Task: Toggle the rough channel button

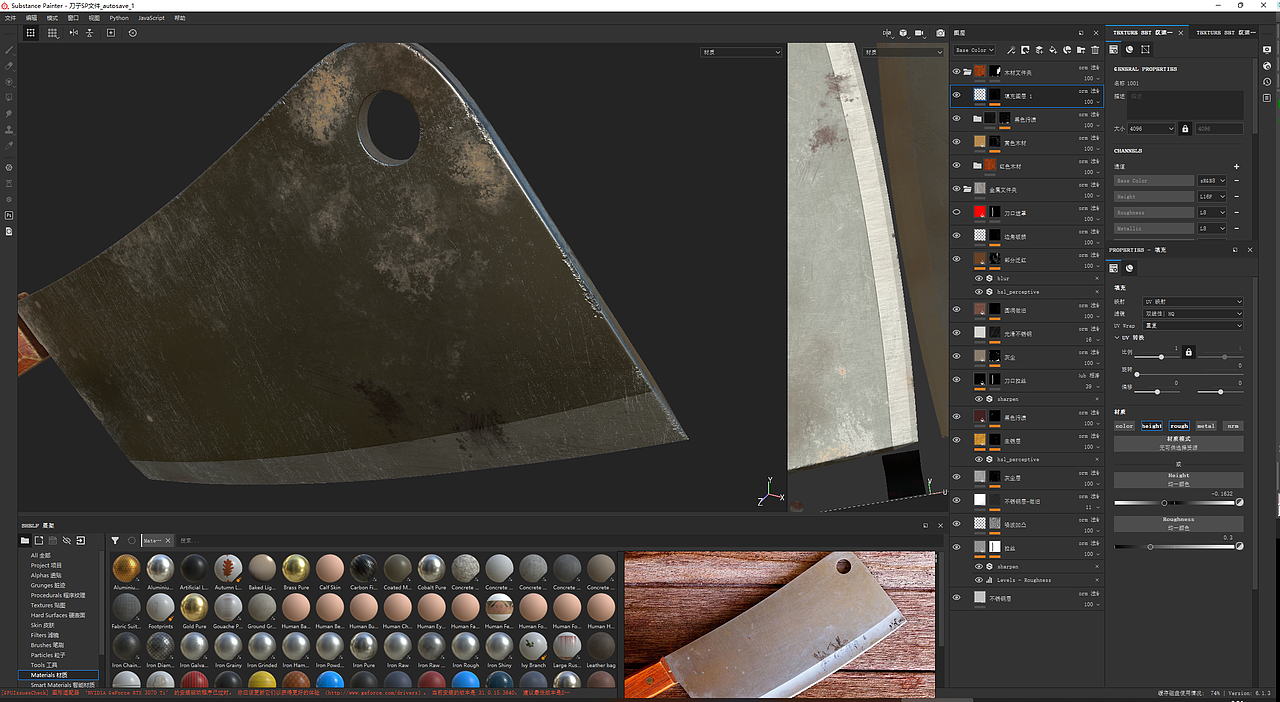Action: pos(1179,426)
